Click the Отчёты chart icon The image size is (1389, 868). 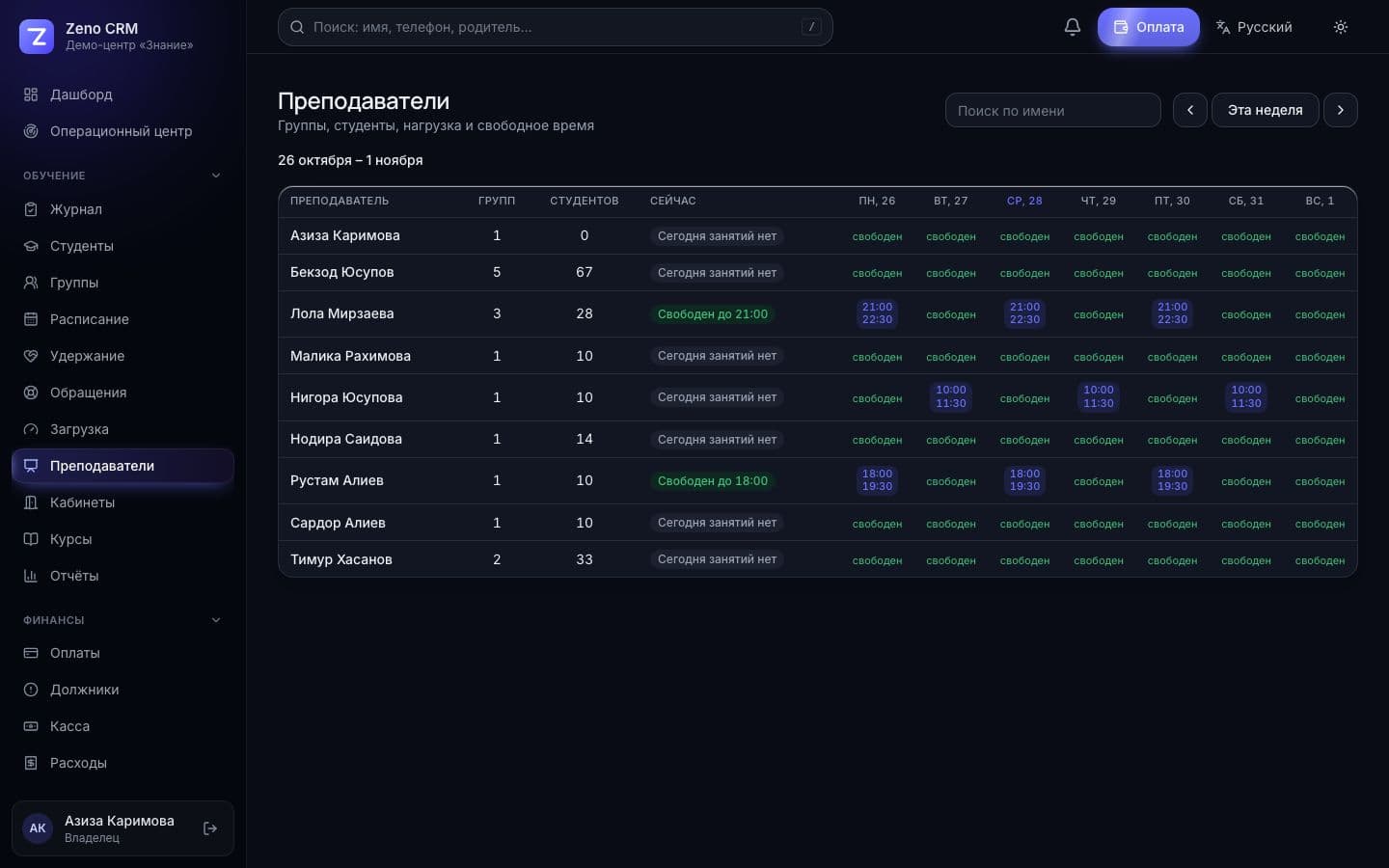[31, 576]
